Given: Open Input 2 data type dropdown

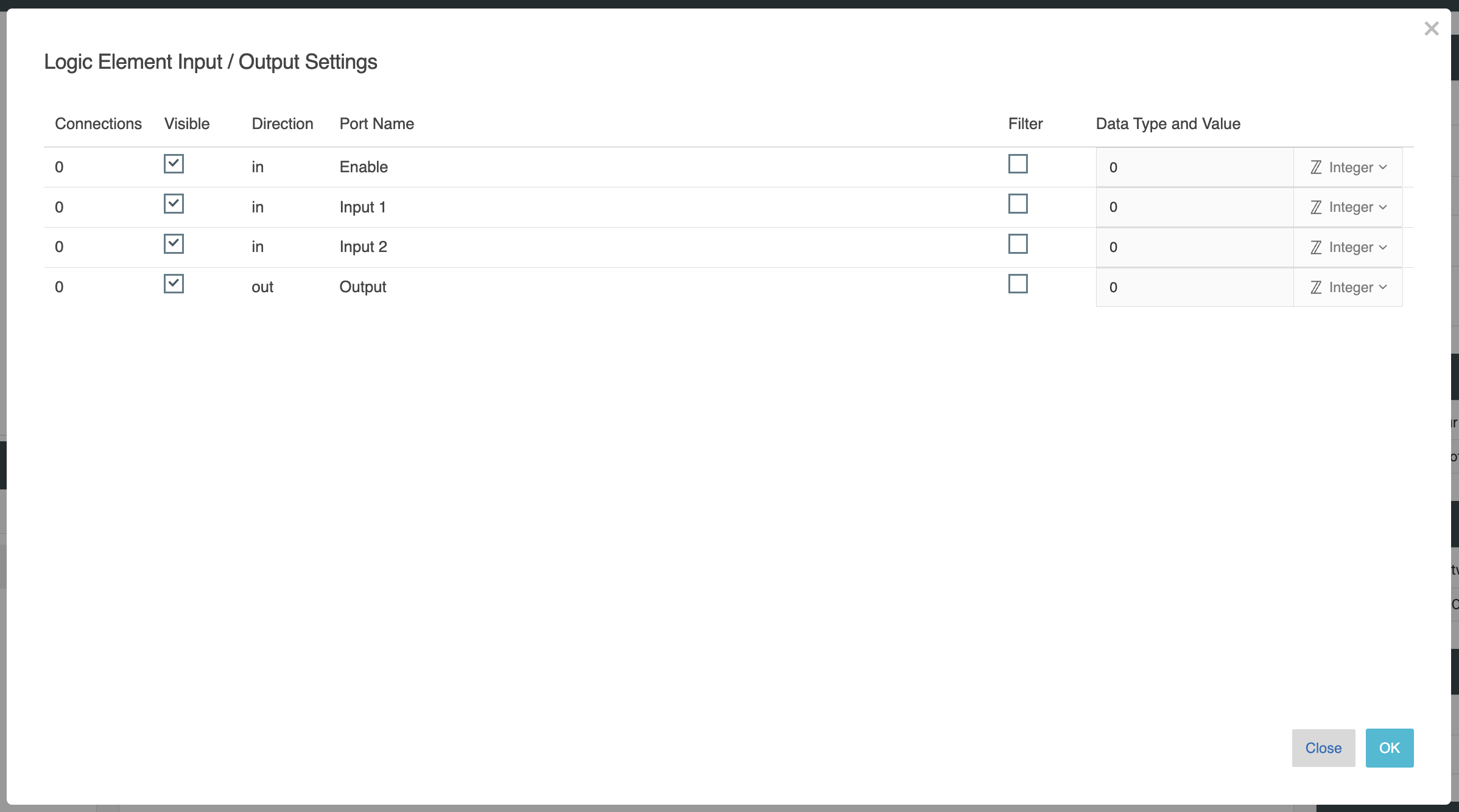Looking at the screenshot, I should 1348,248.
